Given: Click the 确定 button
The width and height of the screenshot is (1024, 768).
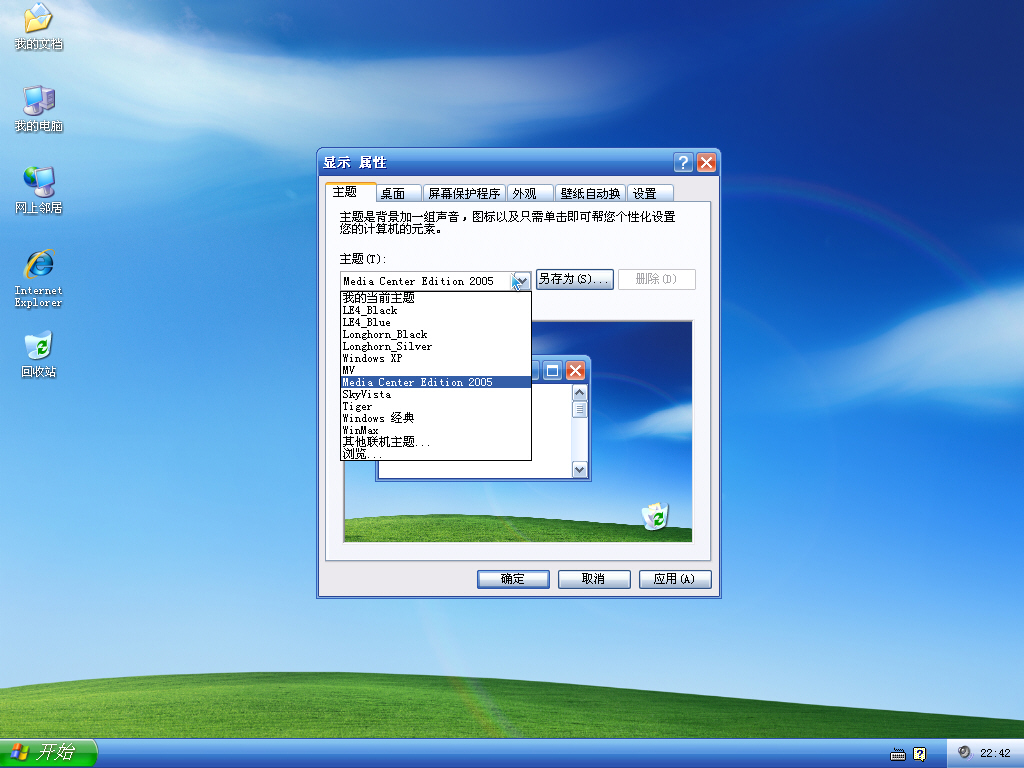Looking at the screenshot, I should click(513, 579).
